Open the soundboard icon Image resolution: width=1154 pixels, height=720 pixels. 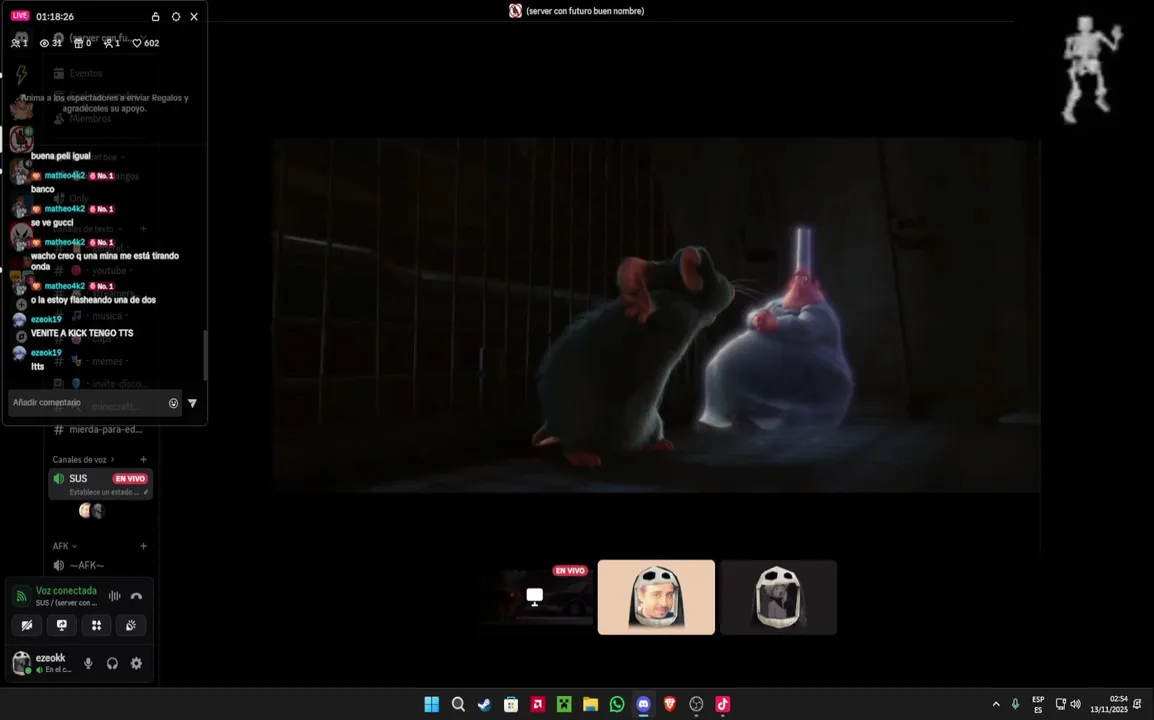pyautogui.click(x=131, y=625)
